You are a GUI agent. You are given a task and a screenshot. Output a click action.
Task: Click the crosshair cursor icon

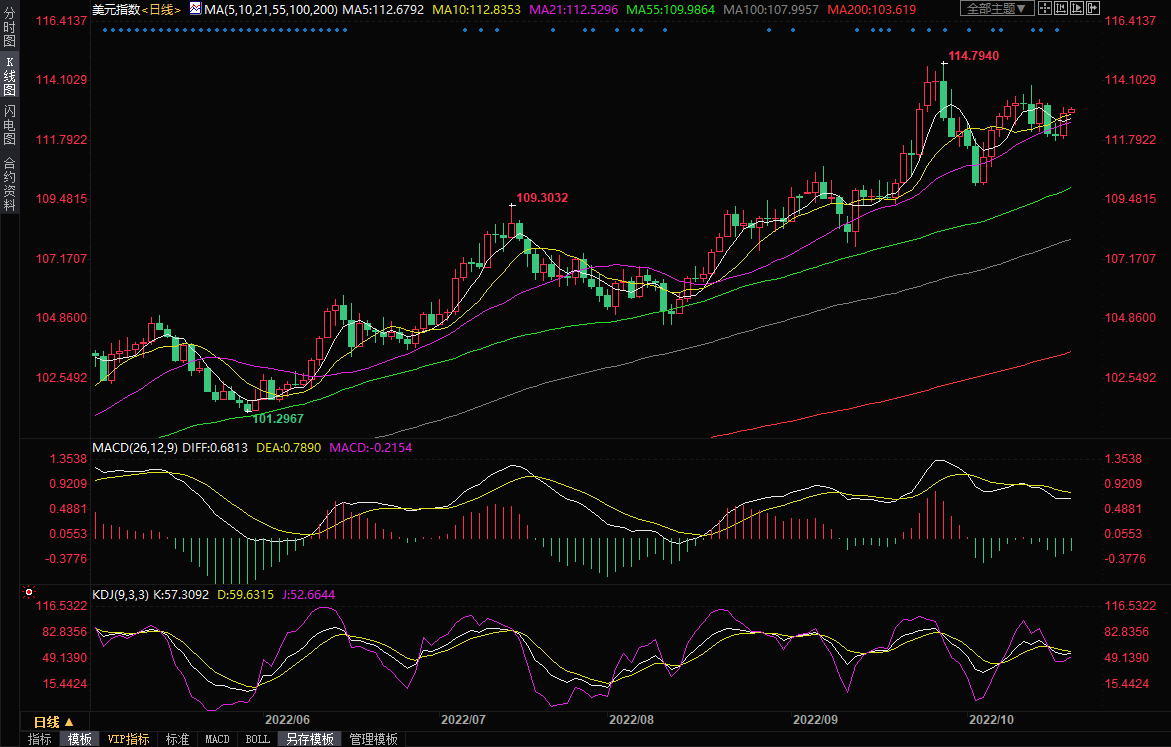(x=1045, y=9)
